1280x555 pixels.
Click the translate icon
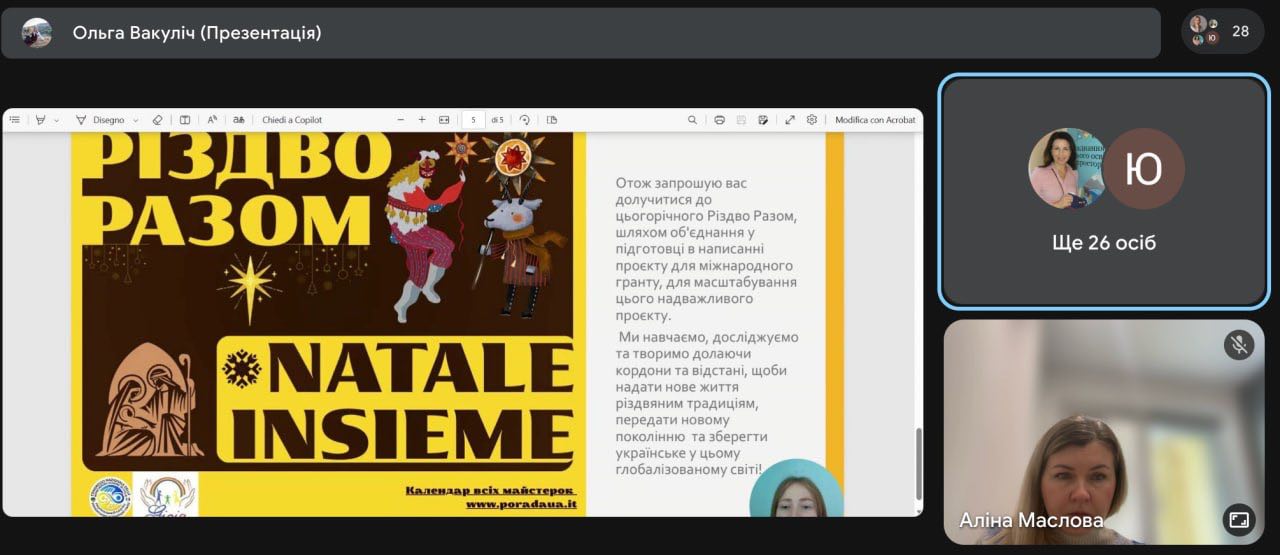coord(239,120)
